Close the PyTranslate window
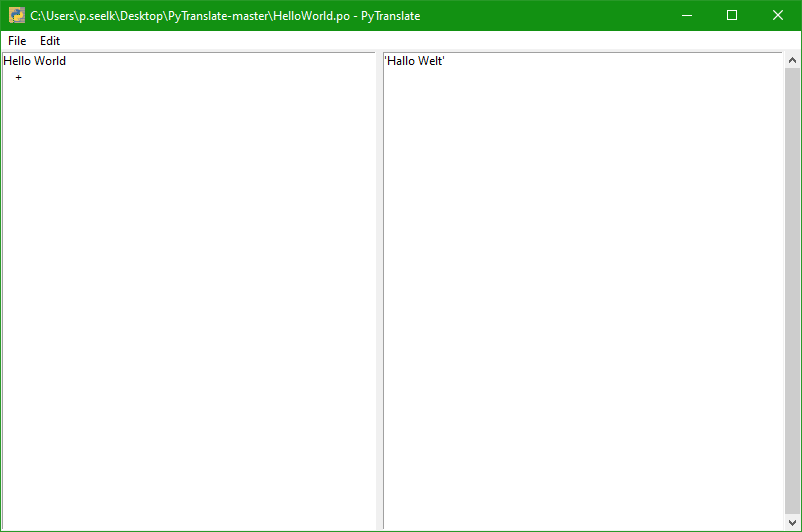The width and height of the screenshot is (802, 532). (x=777, y=15)
